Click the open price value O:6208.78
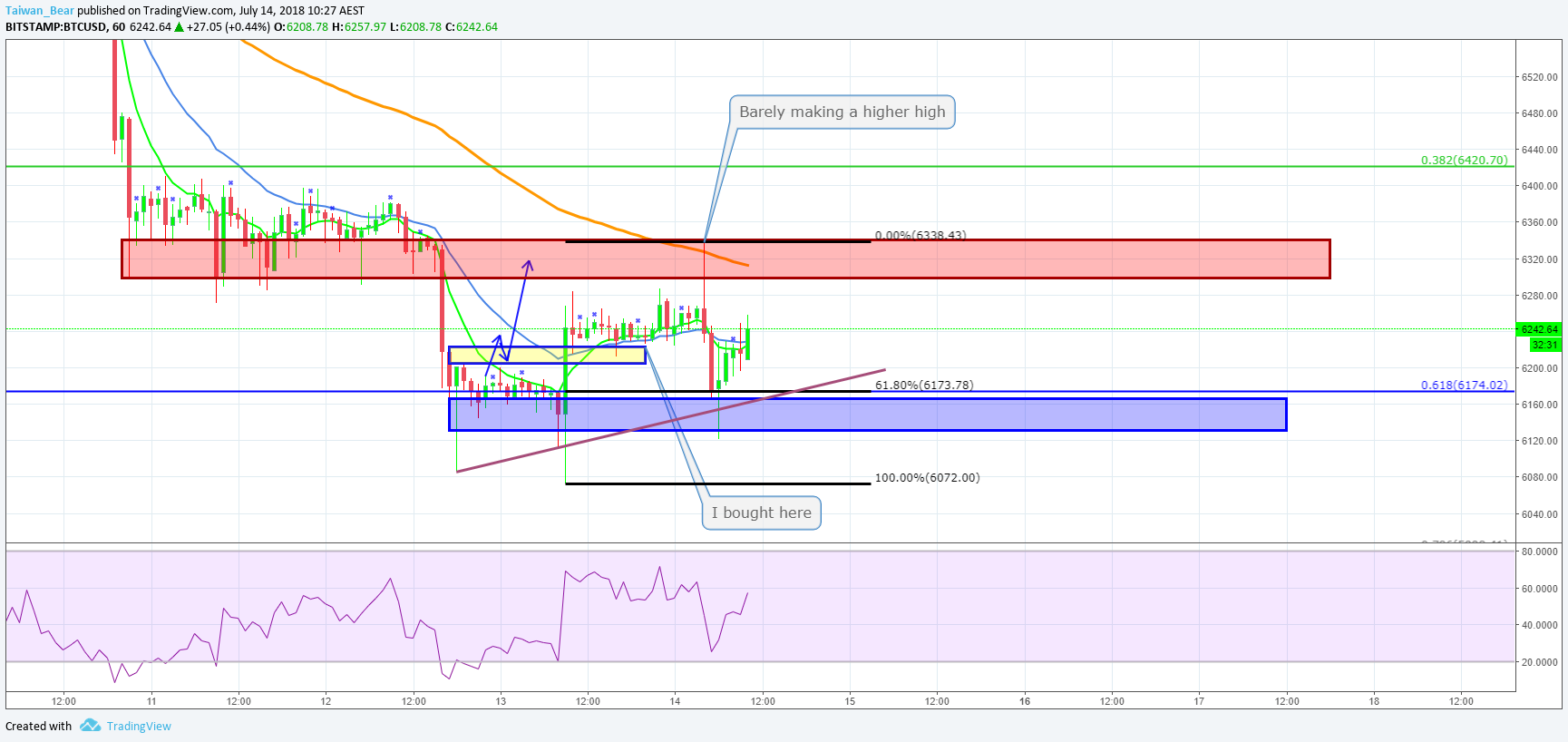1568x742 pixels. [301, 27]
